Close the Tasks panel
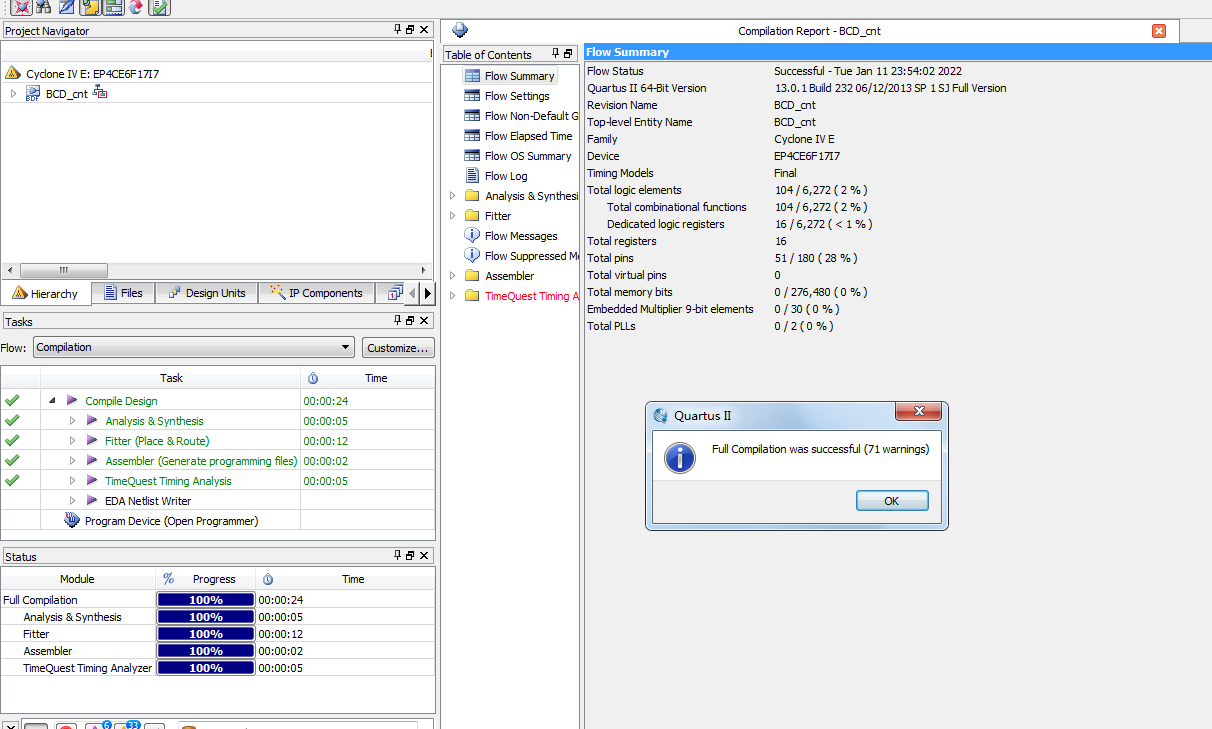This screenshot has height=729, width=1212. coord(424,320)
